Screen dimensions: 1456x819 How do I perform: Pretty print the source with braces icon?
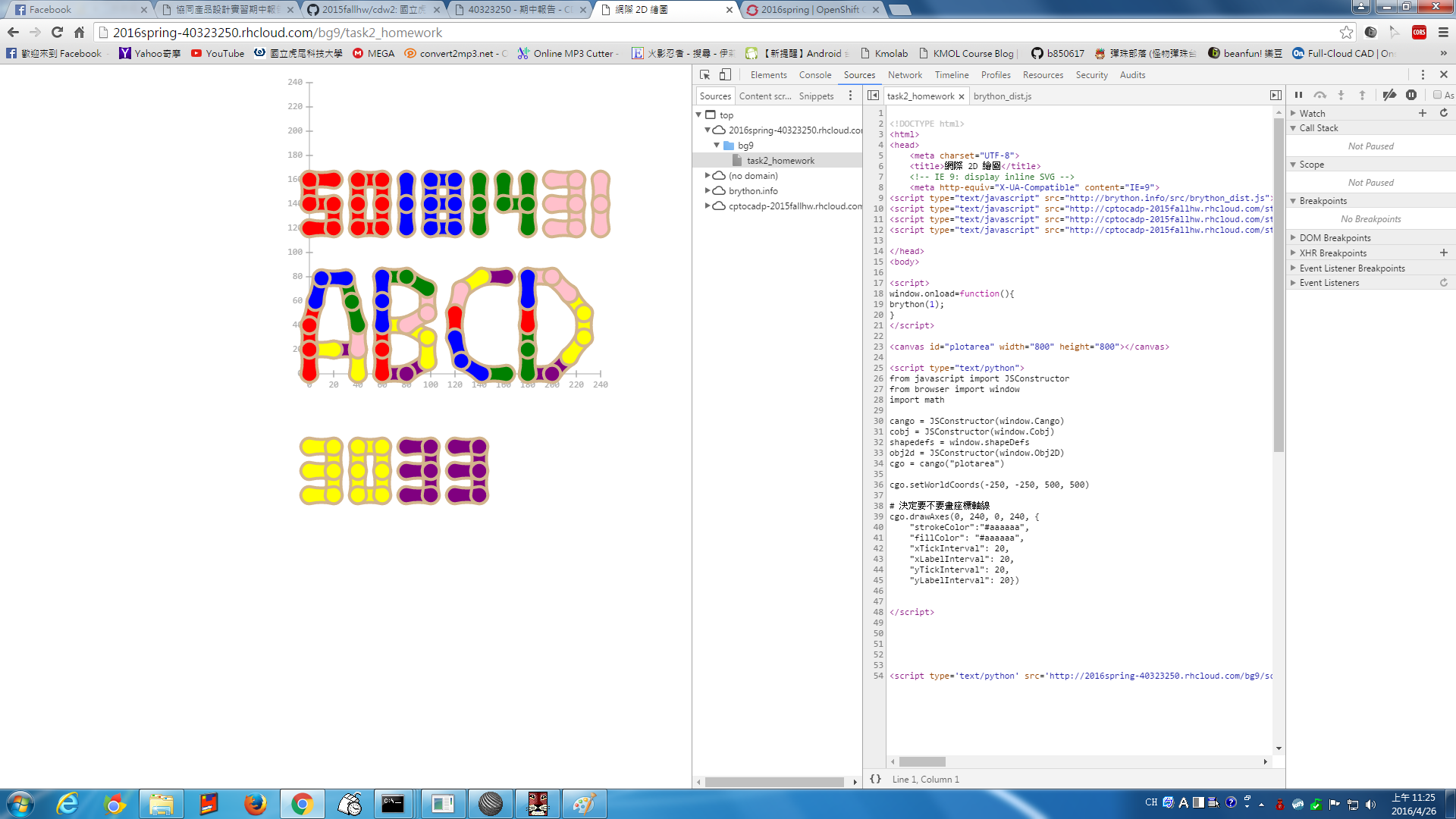[x=875, y=779]
